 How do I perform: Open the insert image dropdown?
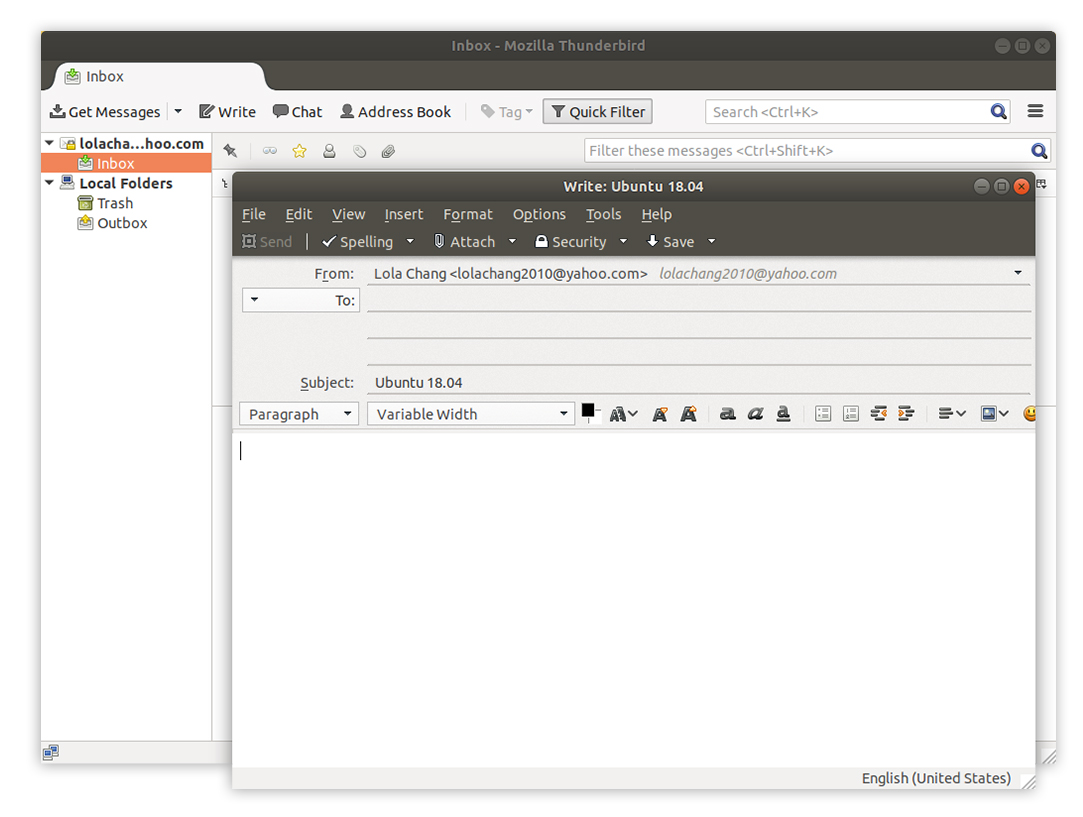click(x=995, y=414)
